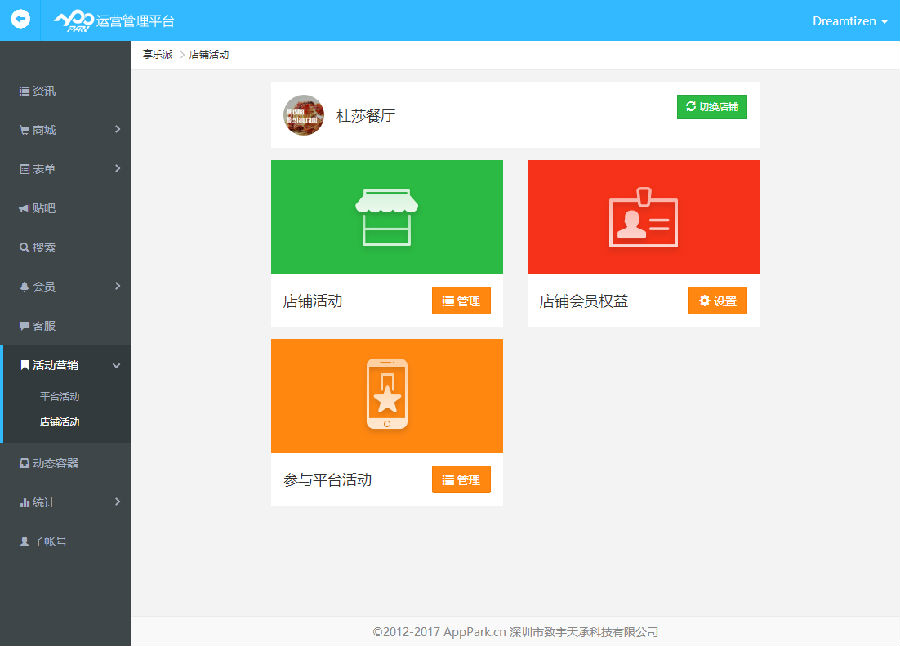Viewport: 900px width, 646px height.
Task: Click the green storefront icon tile
Action: [386, 217]
